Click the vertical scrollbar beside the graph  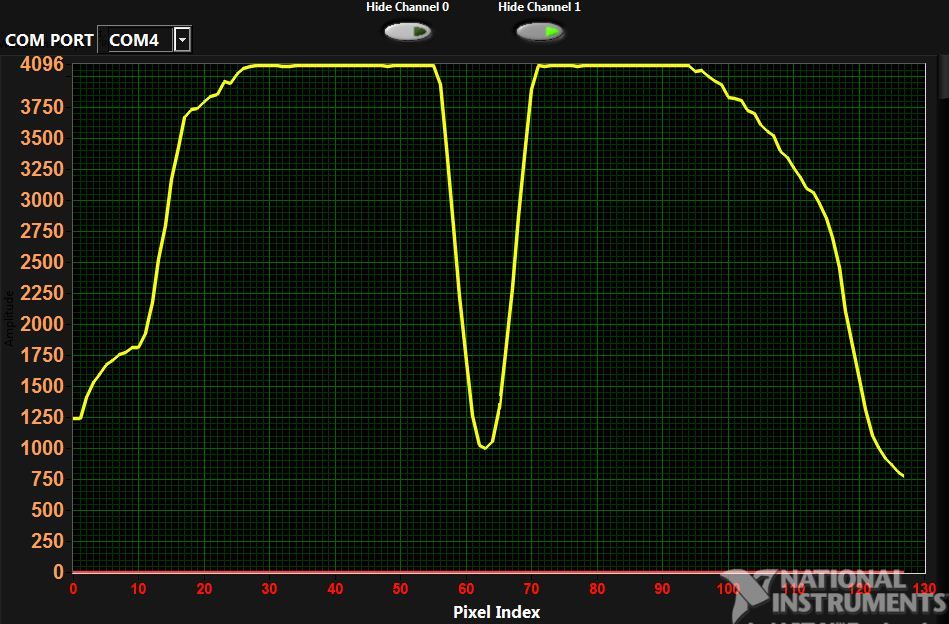(x=944, y=76)
